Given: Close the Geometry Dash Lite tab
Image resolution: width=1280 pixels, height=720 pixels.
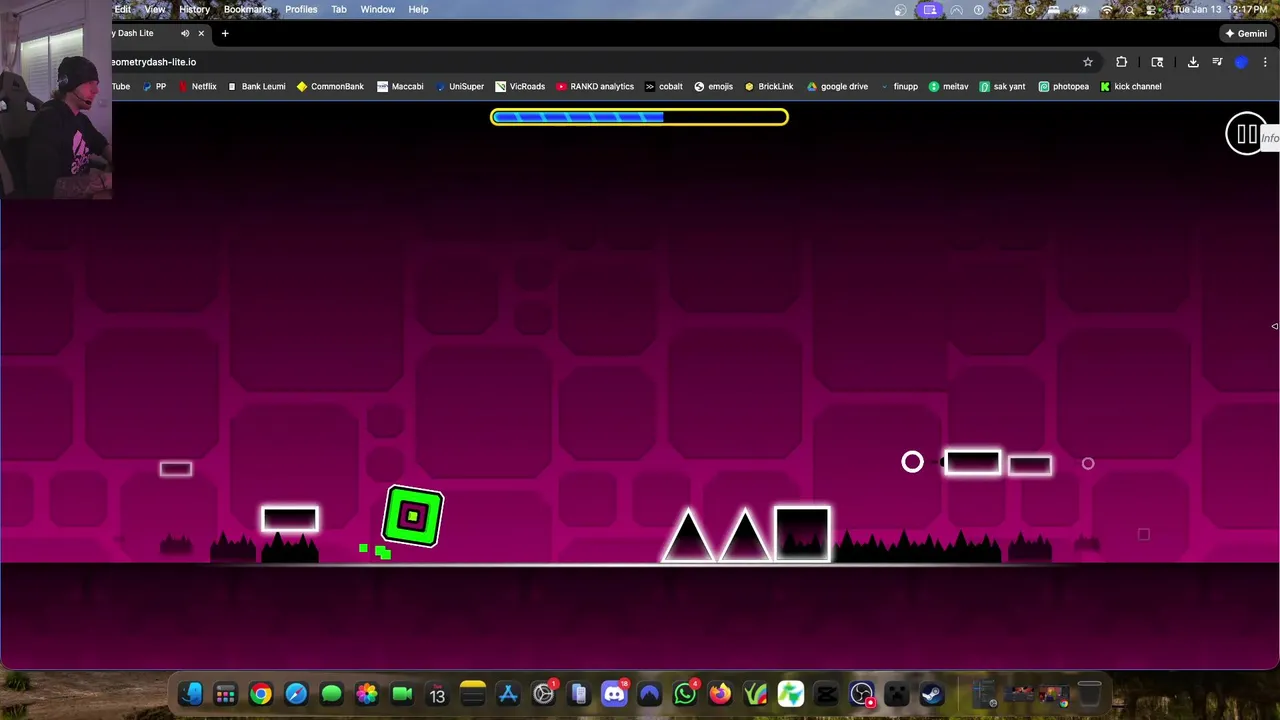Looking at the screenshot, I should pyautogui.click(x=201, y=33).
